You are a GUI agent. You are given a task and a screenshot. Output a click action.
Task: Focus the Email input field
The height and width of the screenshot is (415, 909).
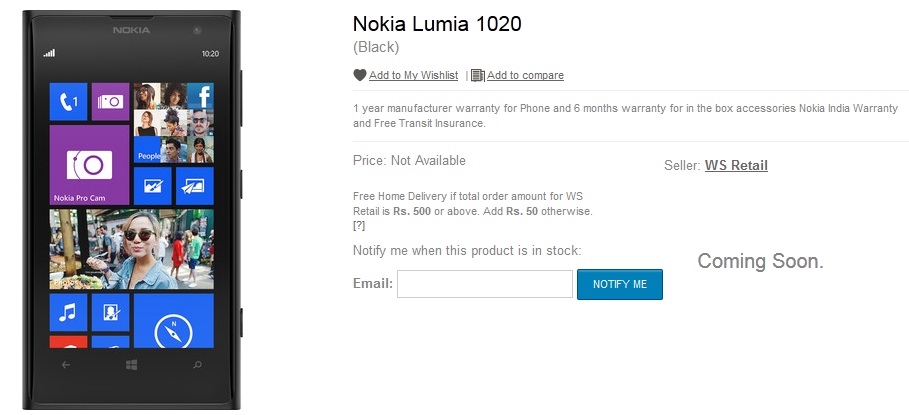[485, 284]
